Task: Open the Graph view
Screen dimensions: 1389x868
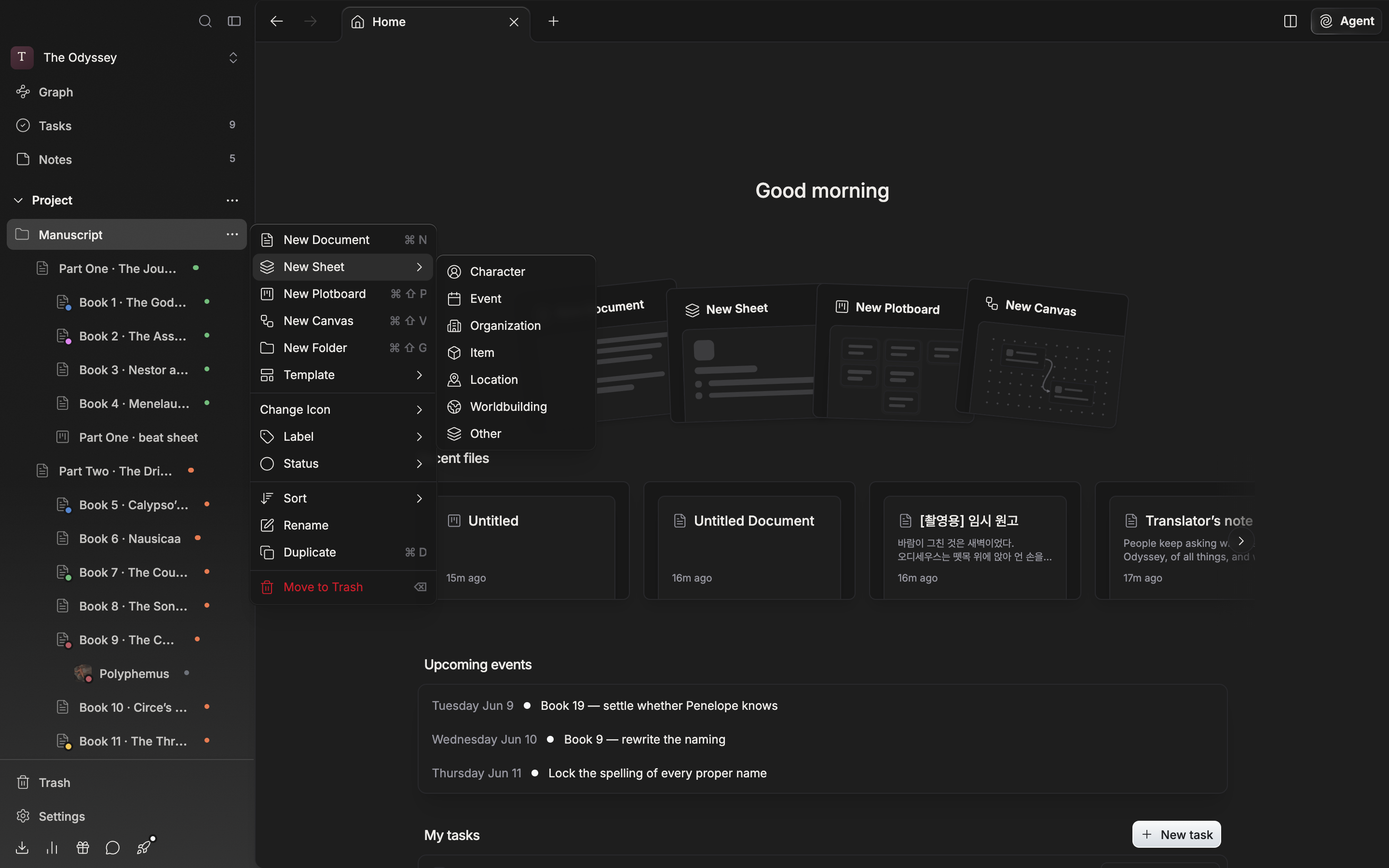Action: coord(126,92)
